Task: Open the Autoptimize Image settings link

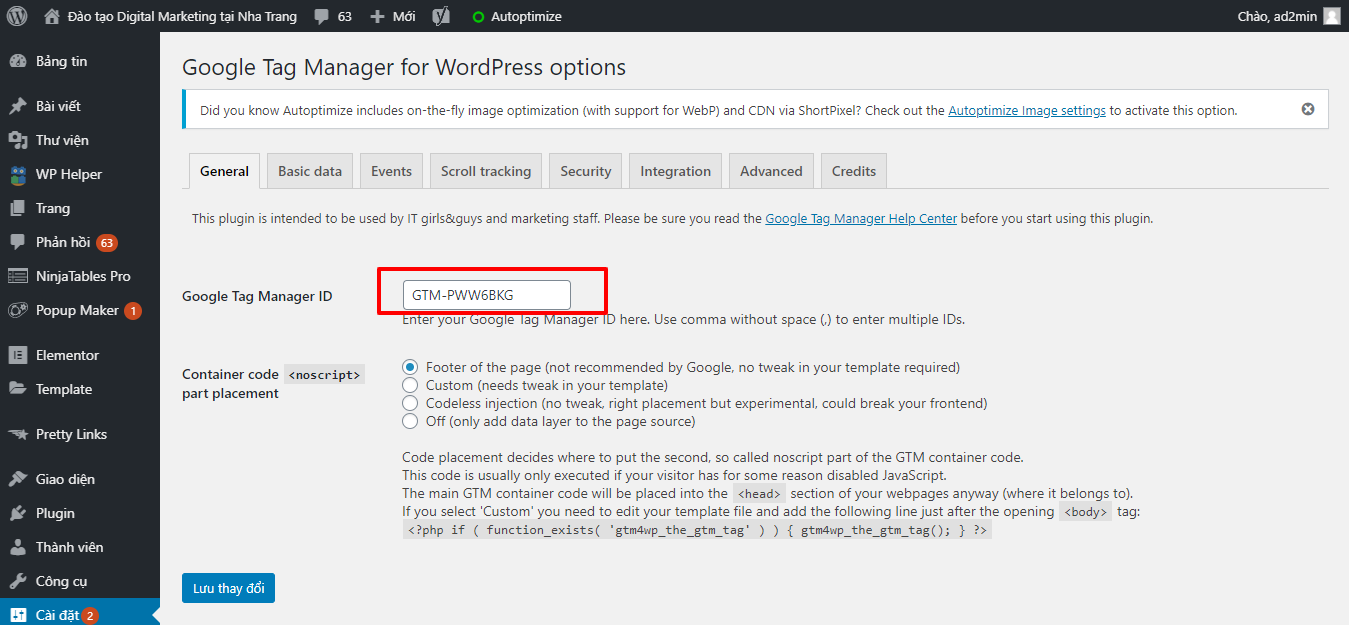Action: 1027,110
